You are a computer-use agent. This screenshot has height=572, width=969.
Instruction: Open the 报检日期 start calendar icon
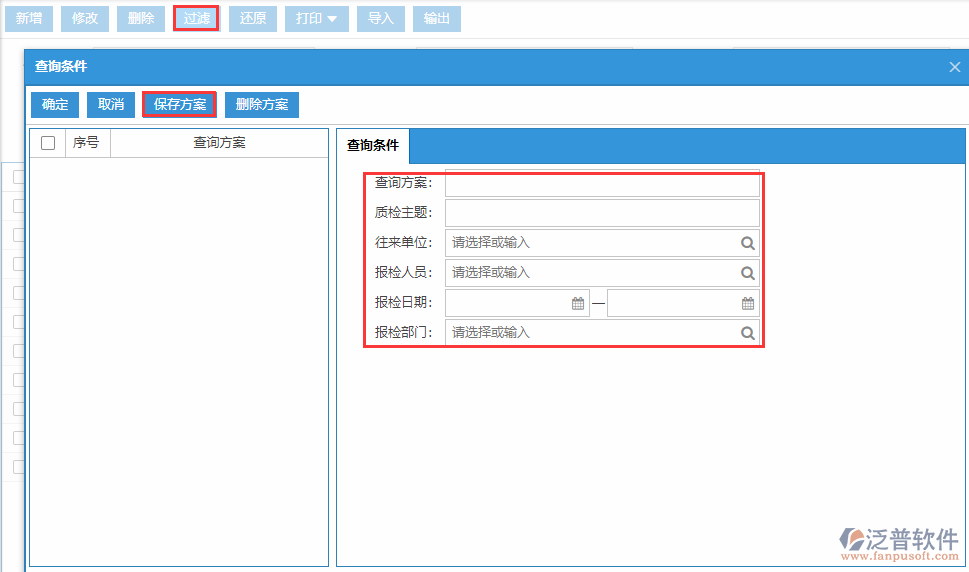pos(578,303)
